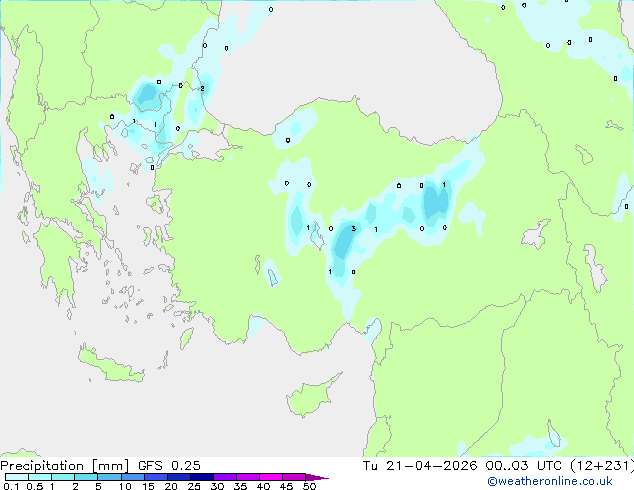The height and width of the screenshot is (490, 634).
Task: Click the above-50 mm legend arrow tip
Action: click(x=317, y=477)
